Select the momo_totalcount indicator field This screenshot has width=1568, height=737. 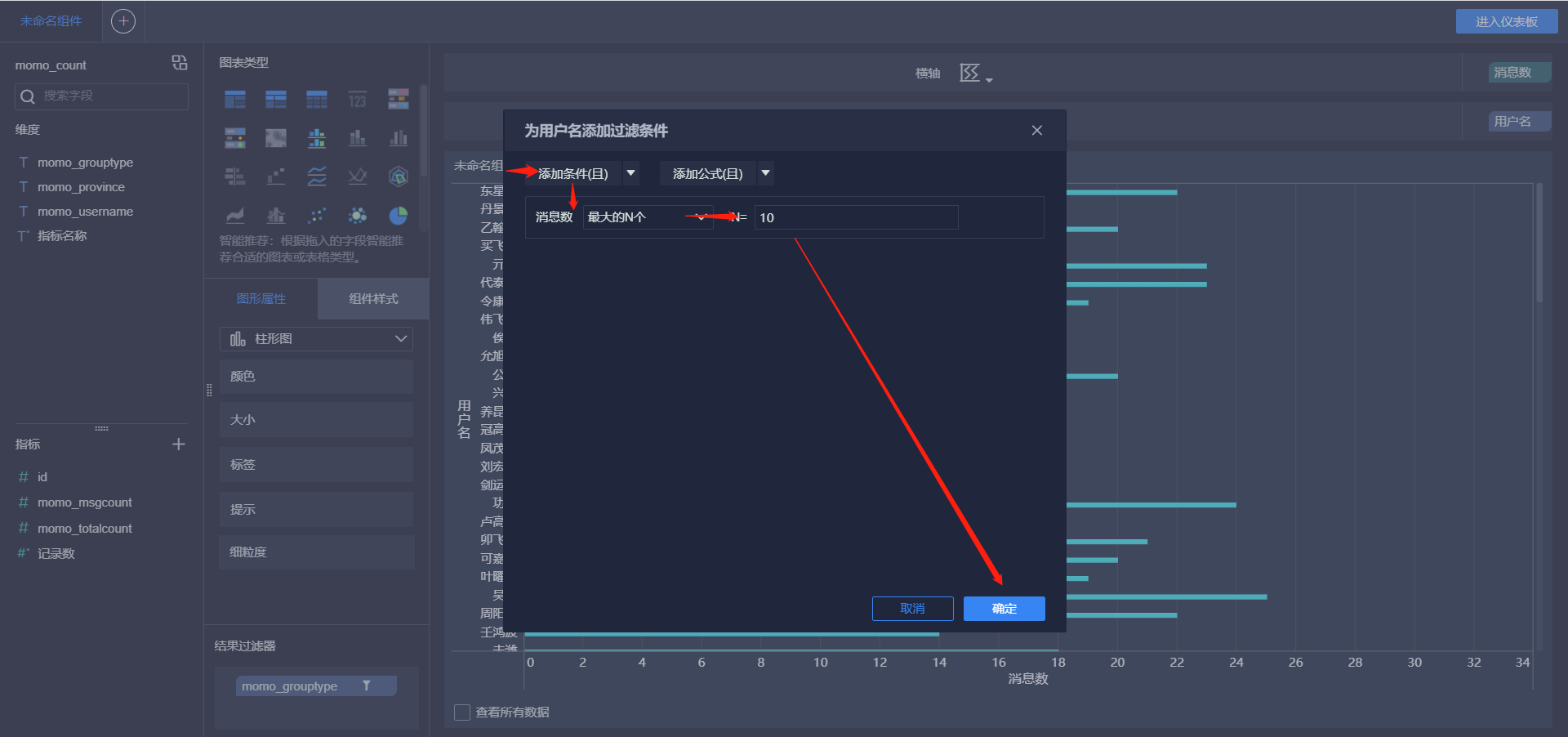[x=84, y=529]
